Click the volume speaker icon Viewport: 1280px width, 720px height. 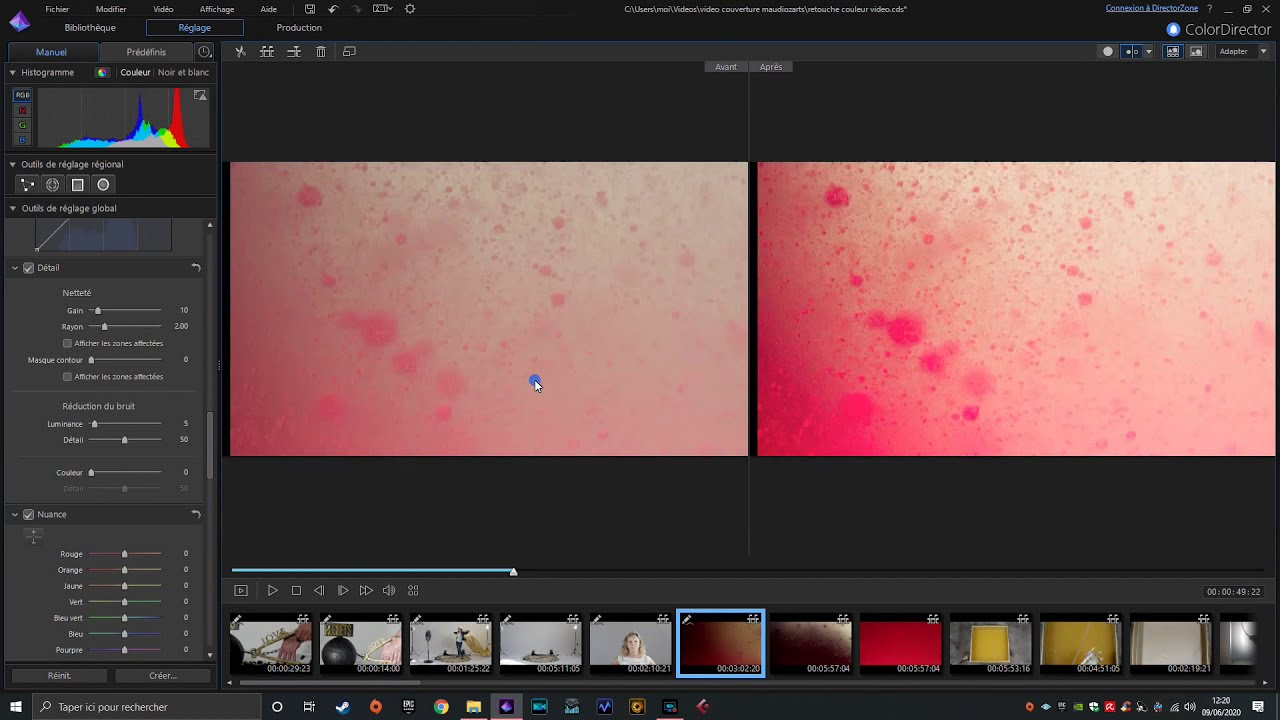[x=389, y=591]
